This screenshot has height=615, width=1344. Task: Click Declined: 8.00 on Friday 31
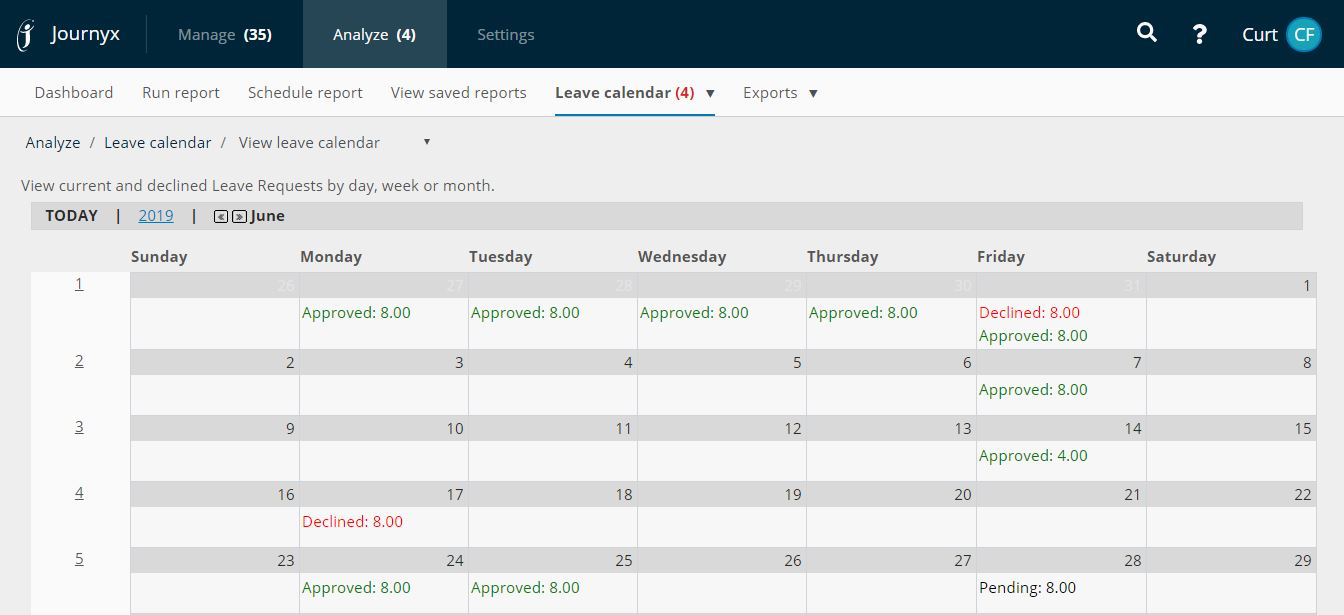tap(1029, 312)
